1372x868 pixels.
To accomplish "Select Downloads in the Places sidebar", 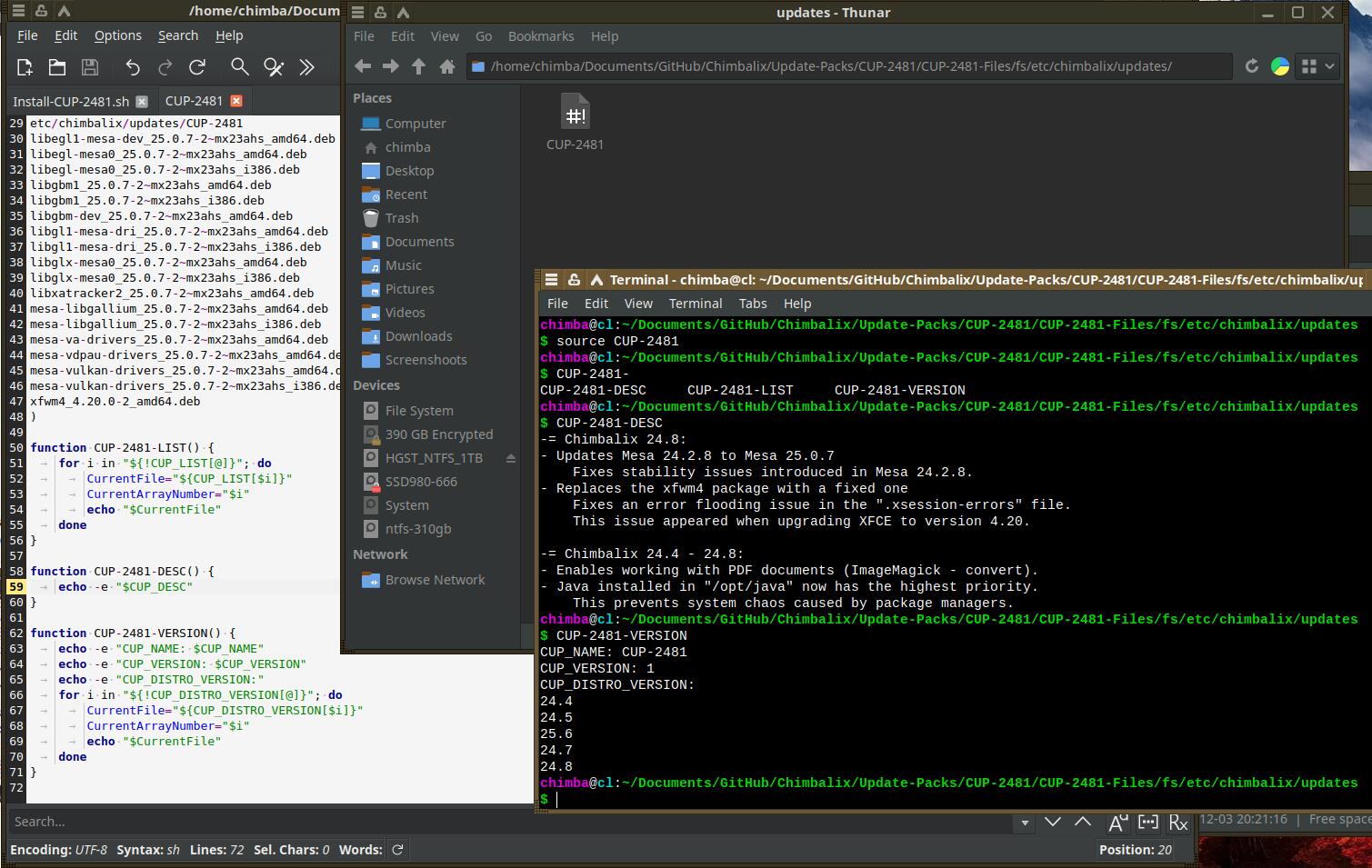I will [x=418, y=336].
